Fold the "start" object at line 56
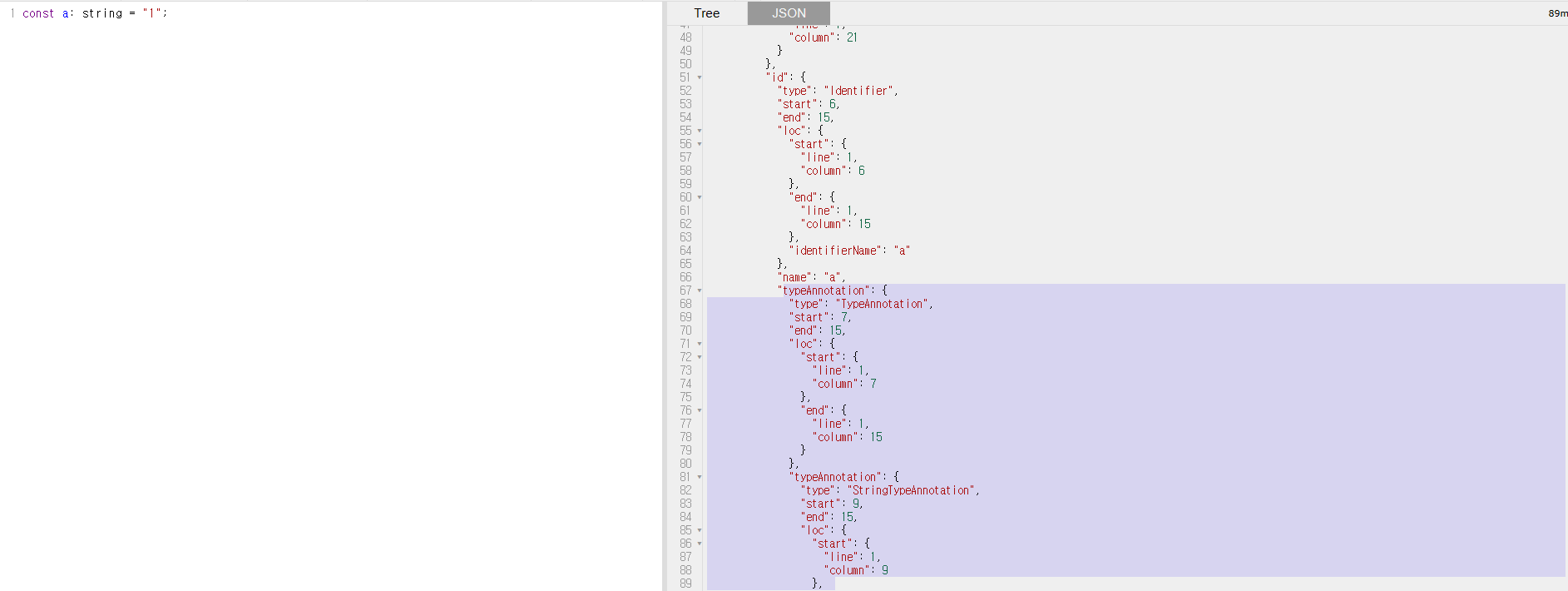Screen dimensions: 1568x591 pos(700,144)
